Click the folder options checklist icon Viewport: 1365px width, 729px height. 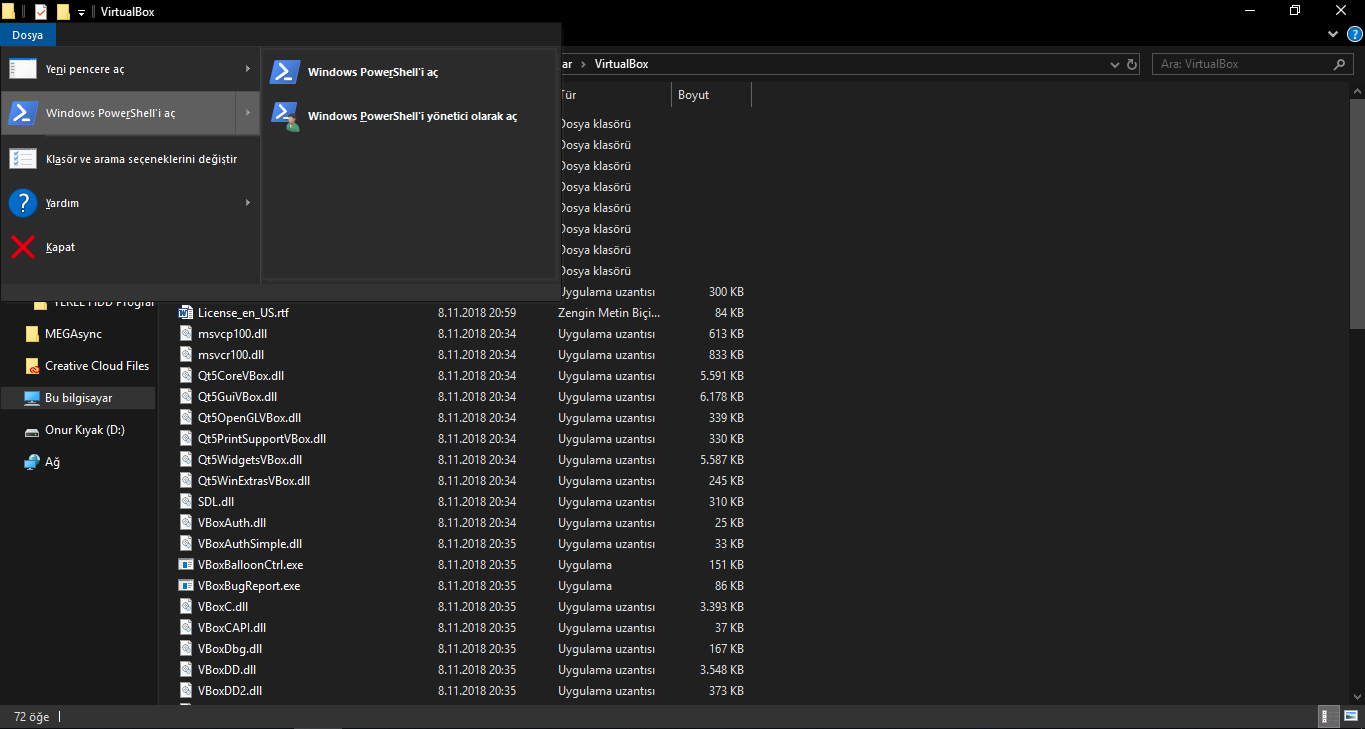tap(23, 158)
